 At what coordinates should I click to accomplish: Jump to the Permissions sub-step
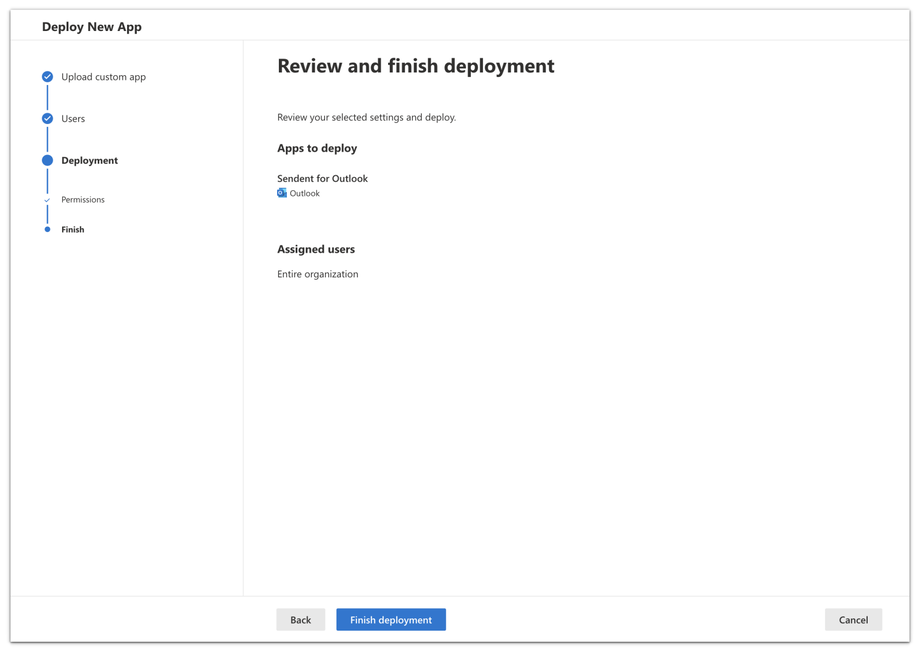83,200
